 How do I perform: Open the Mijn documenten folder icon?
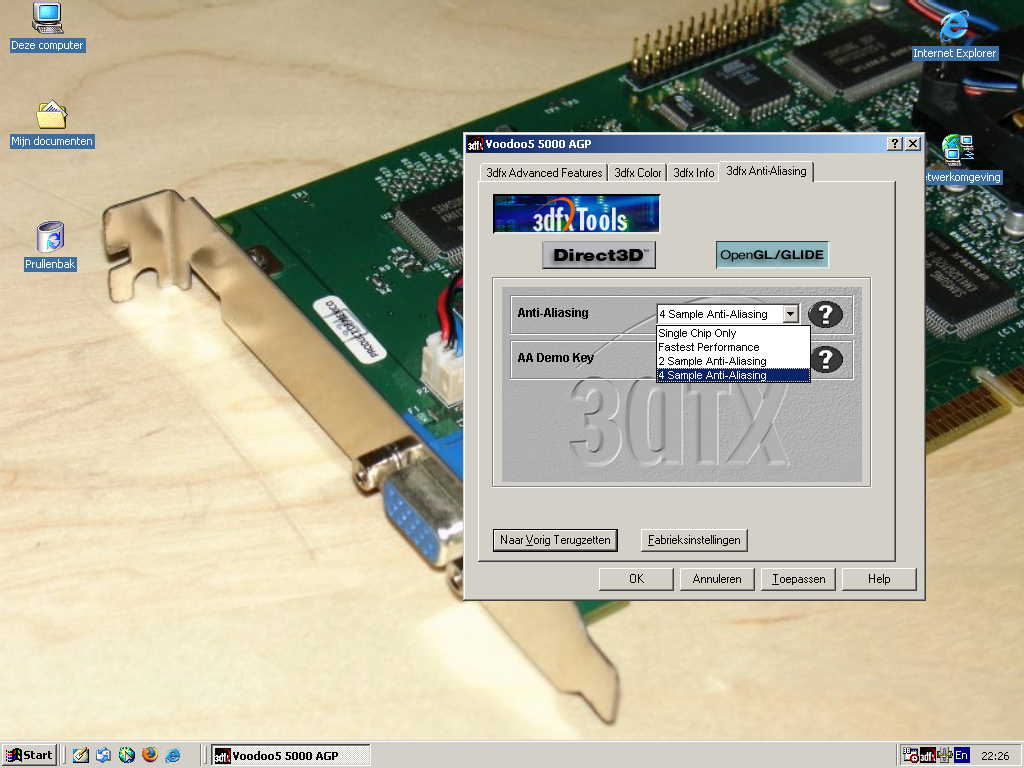tap(52, 124)
